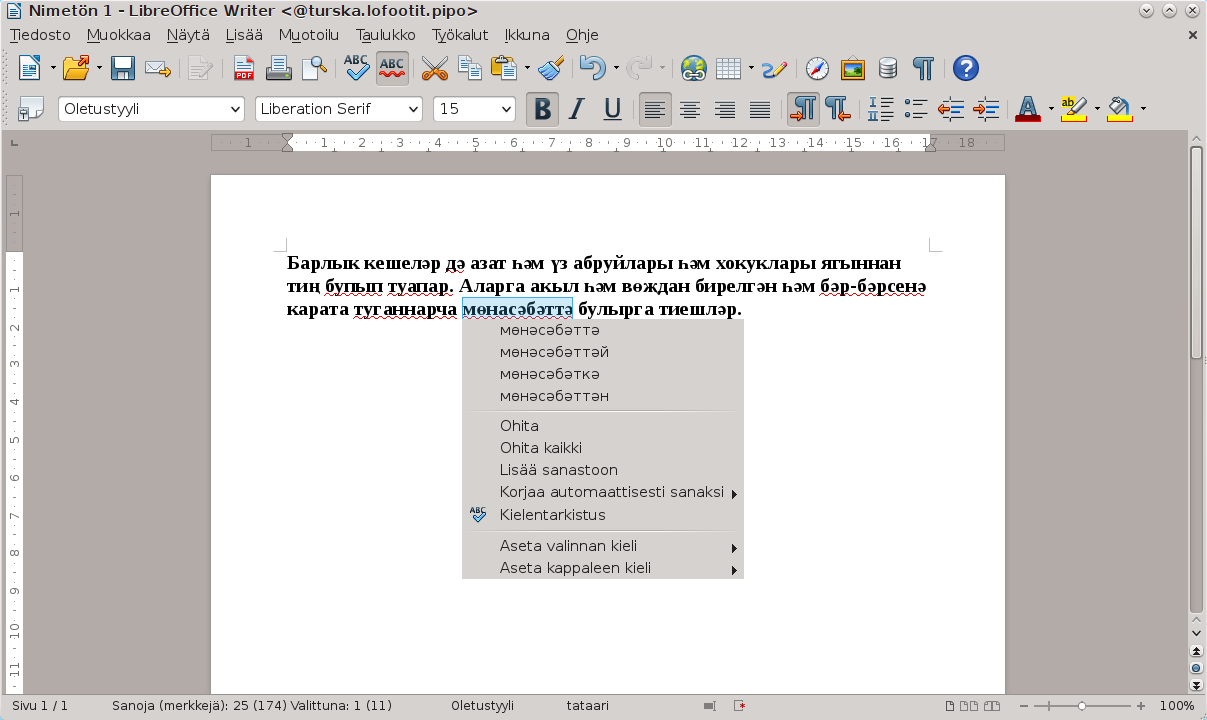Select Kielentarkistus from the context menu
The width and height of the screenshot is (1207, 720).
tap(603, 515)
